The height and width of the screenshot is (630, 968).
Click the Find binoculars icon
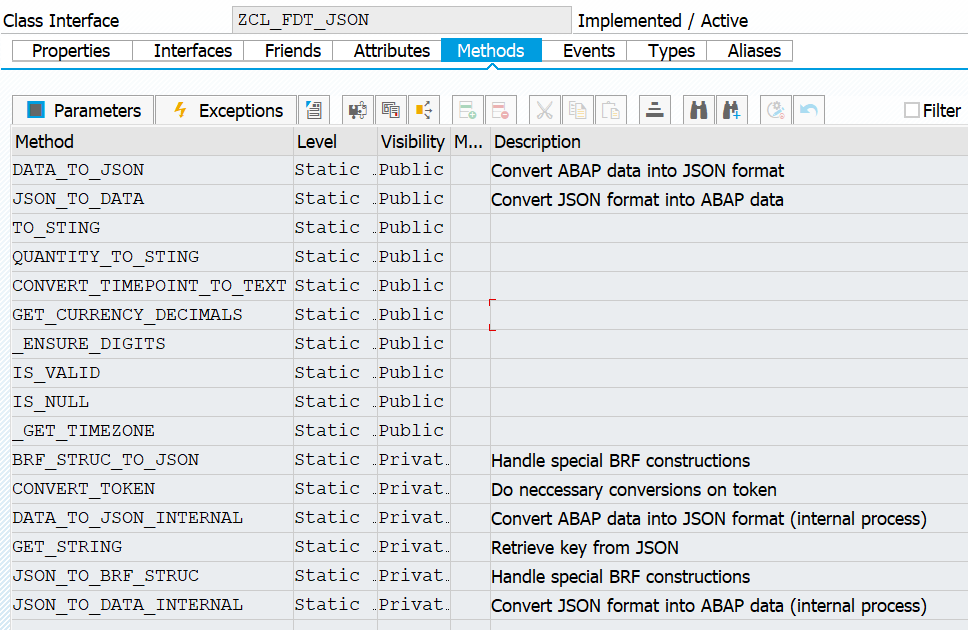(698, 111)
